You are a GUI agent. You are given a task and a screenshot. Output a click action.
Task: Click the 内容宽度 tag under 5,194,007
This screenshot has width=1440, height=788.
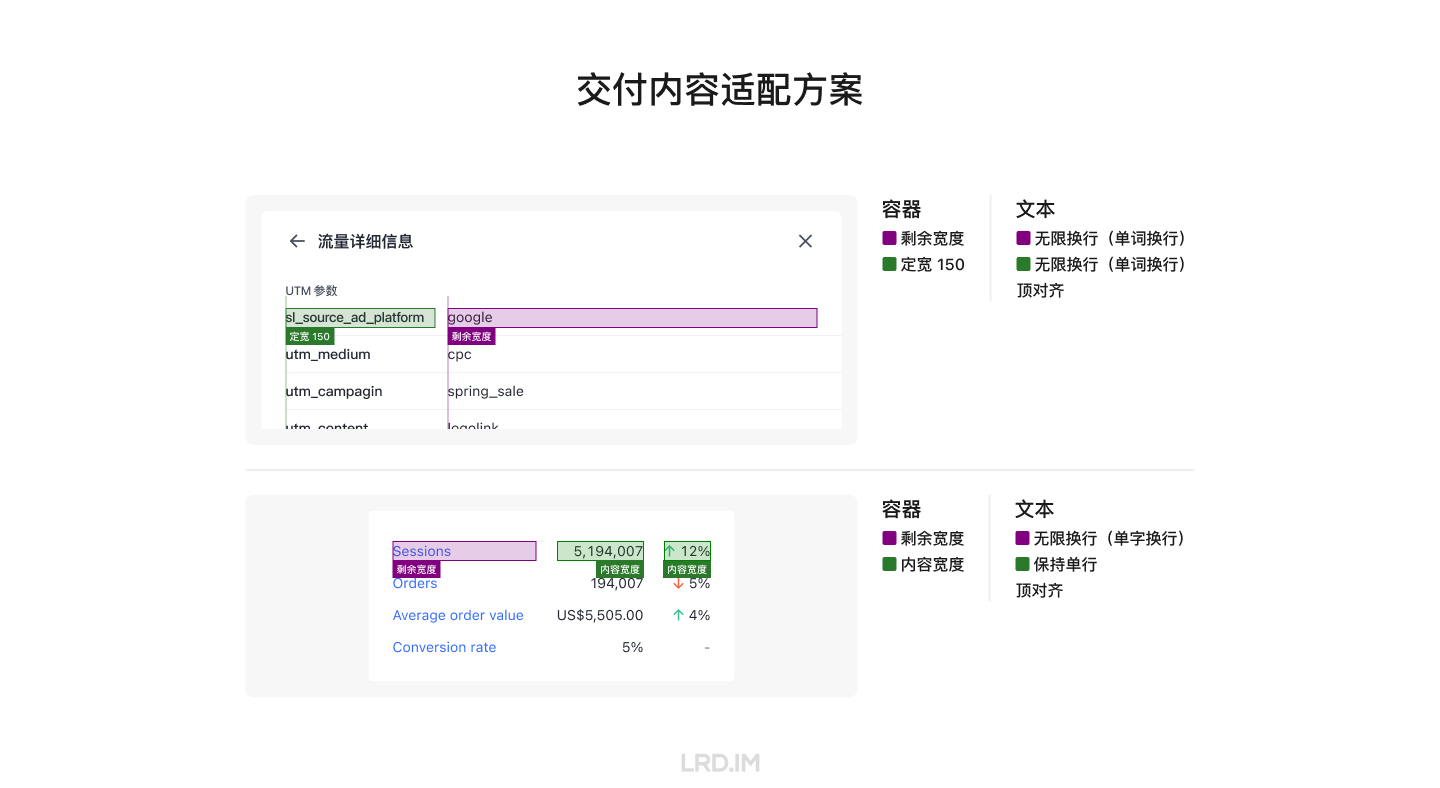coord(620,569)
